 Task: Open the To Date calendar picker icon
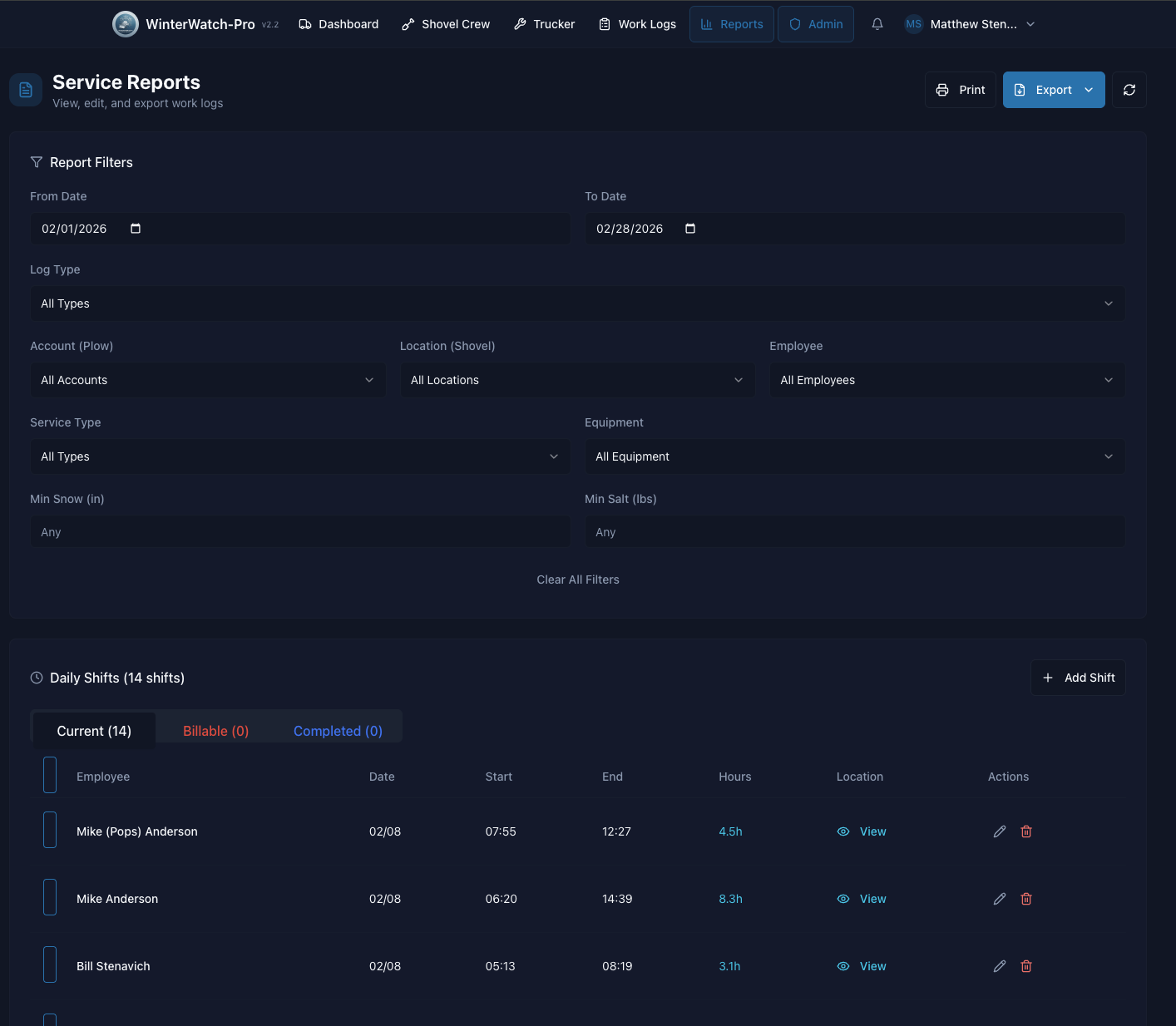pyautogui.click(x=689, y=229)
